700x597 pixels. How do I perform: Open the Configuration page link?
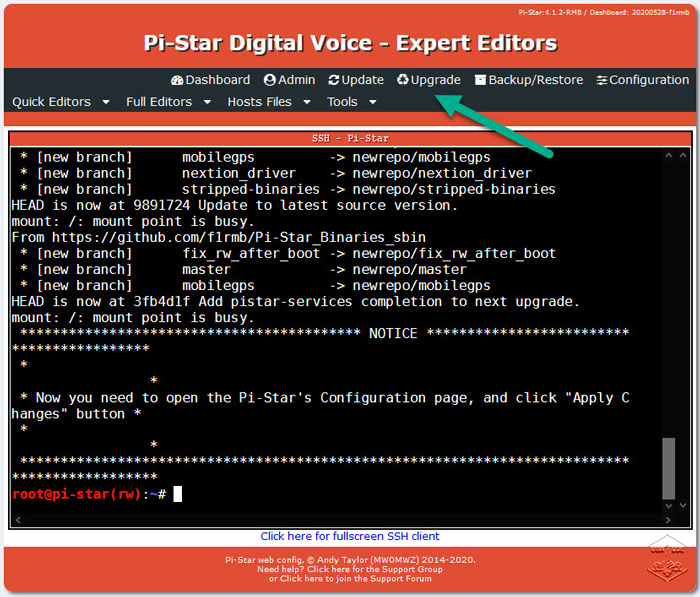coord(643,80)
